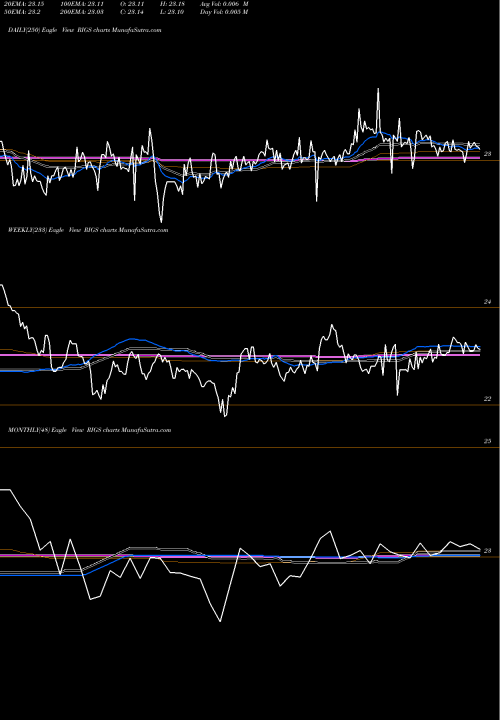Viewport: 500px width, 720px height.
Task: Click the MONTHLY Eagle View chart title
Action: point(90,430)
